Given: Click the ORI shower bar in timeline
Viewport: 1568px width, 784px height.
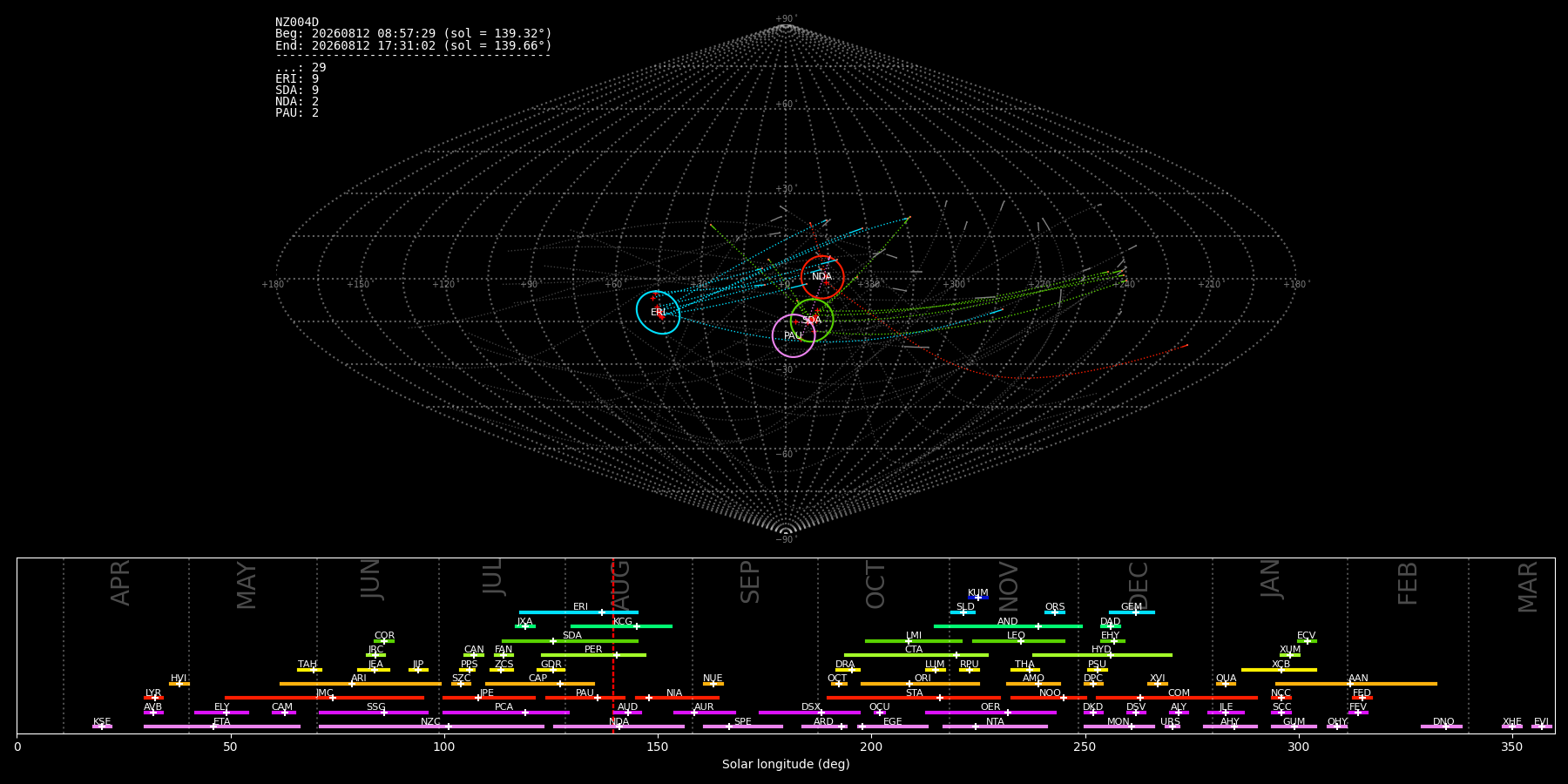Looking at the screenshot, I should click(x=920, y=684).
